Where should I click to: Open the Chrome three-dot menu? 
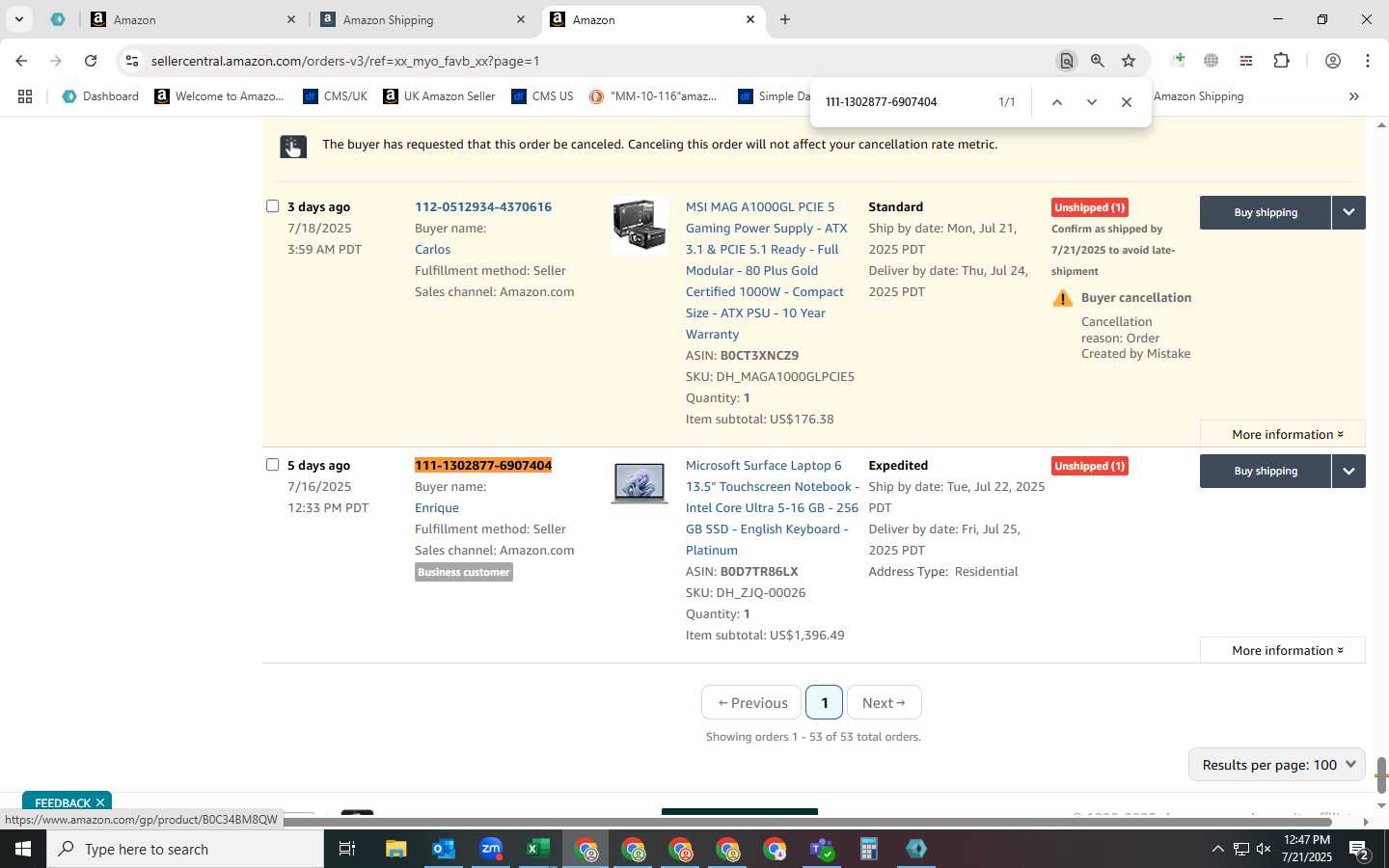pyautogui.click(x=1368, y=61)
